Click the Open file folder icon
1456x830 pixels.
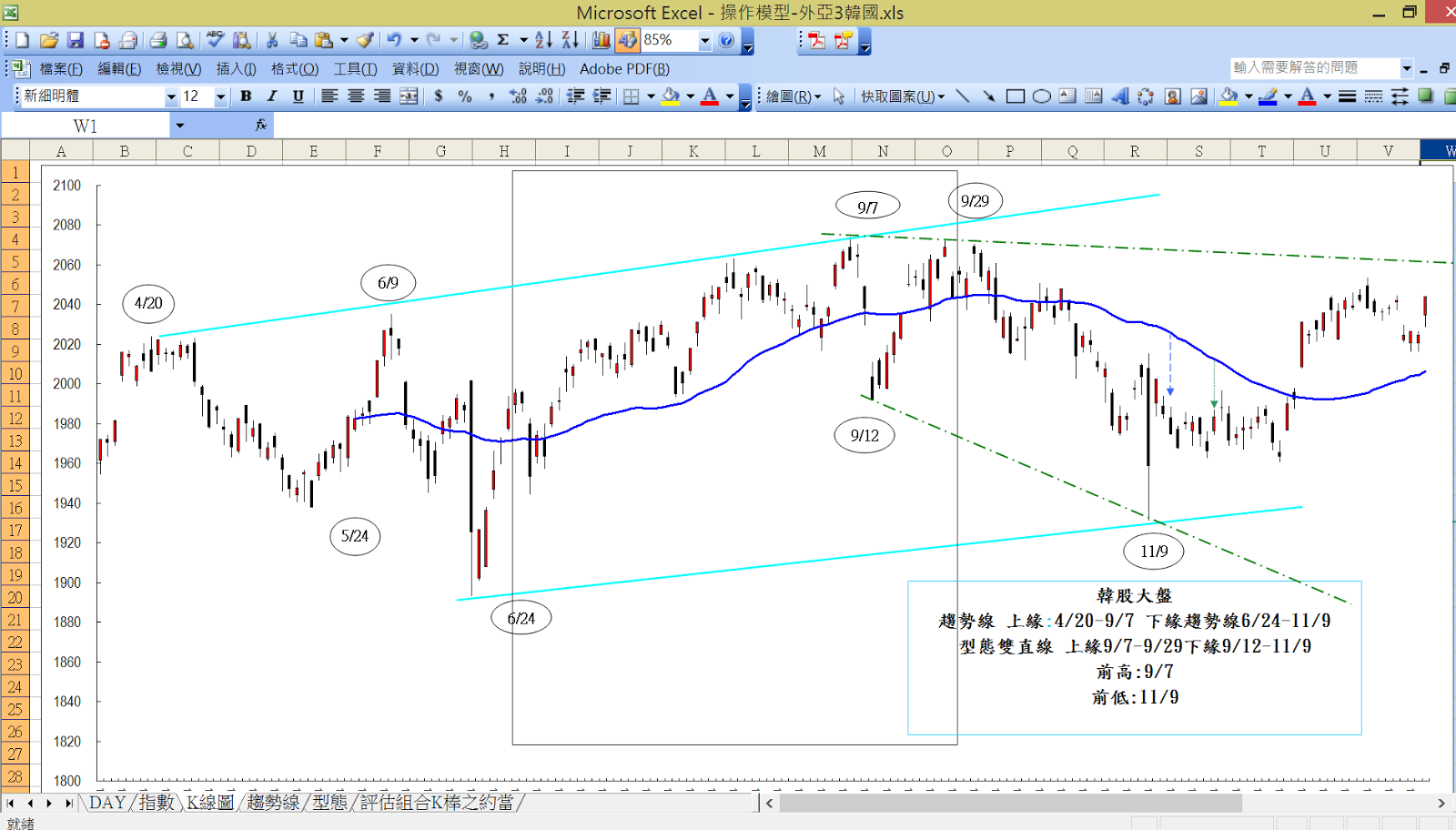coord(49,40)
